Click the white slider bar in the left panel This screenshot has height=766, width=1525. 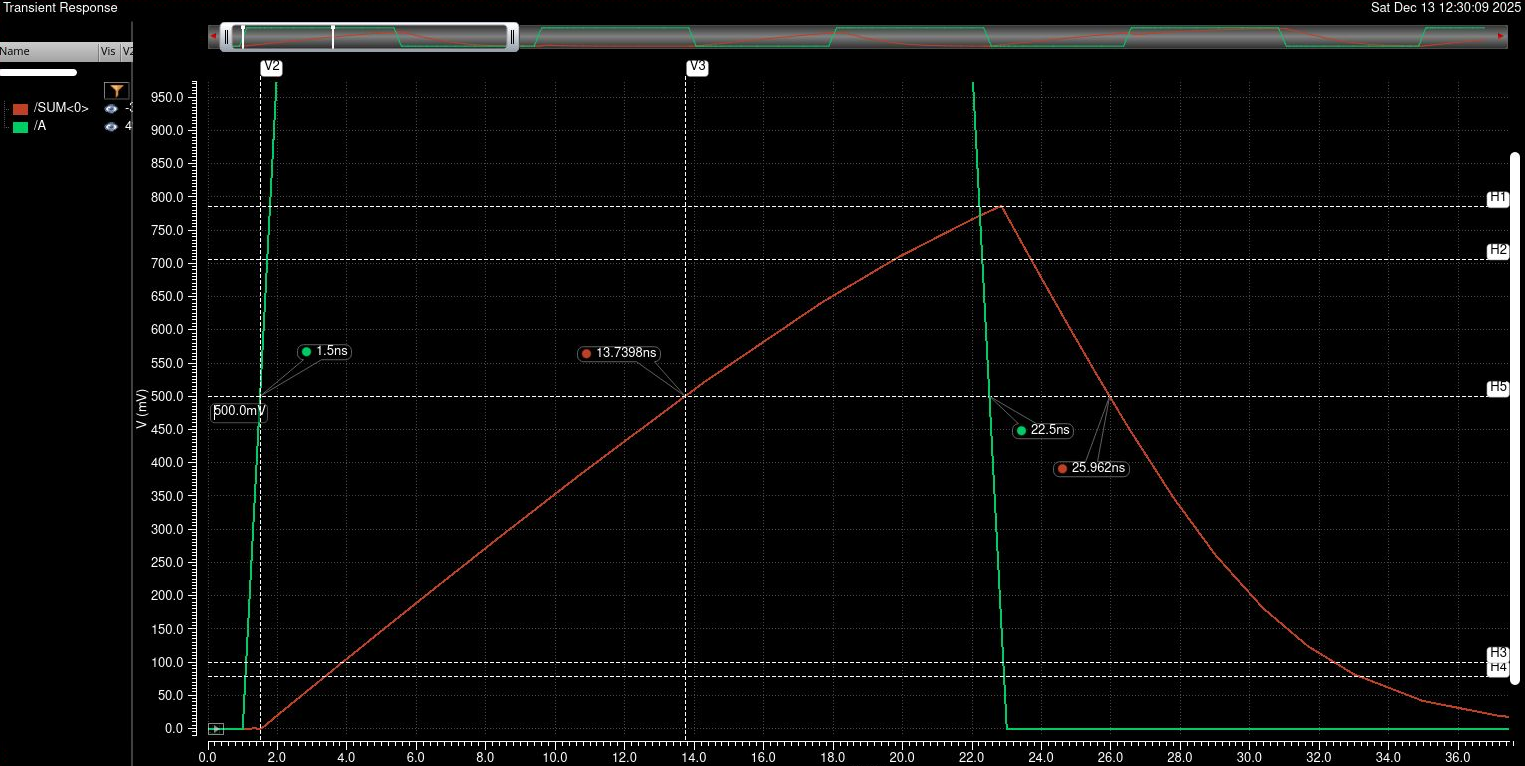40,72
